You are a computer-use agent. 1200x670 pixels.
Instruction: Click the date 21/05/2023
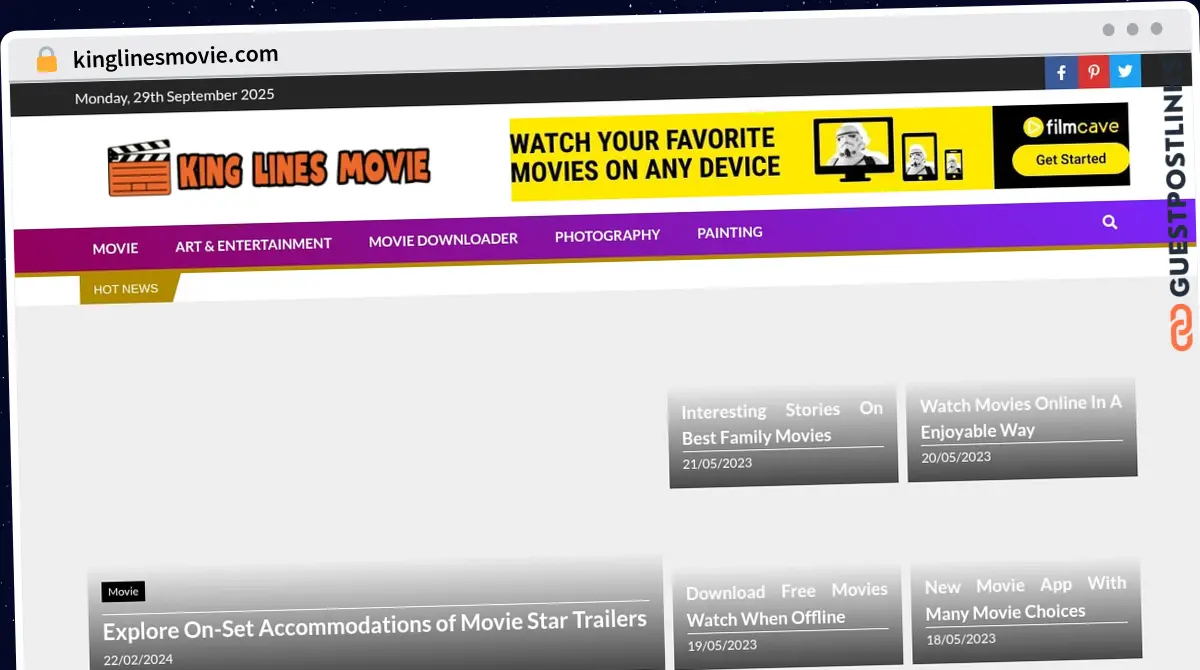(717, 463)
